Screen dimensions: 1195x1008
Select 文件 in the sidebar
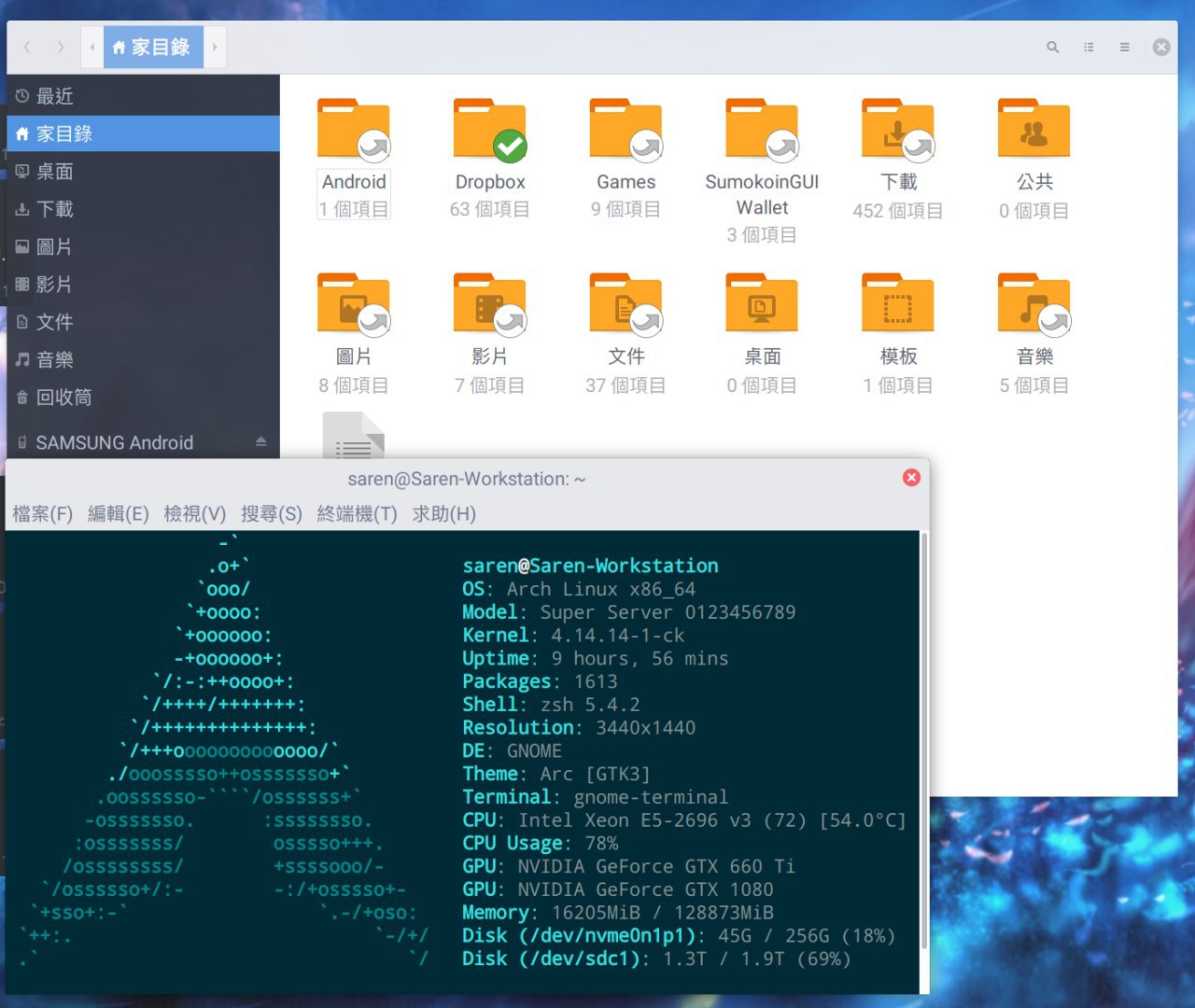pyautogui.click(x=143, y=322)
